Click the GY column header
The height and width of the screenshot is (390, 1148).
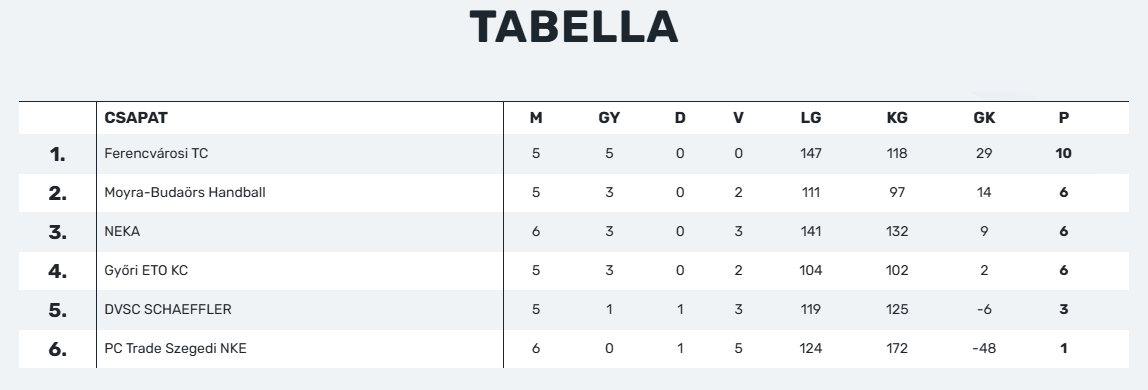(609, 118)
